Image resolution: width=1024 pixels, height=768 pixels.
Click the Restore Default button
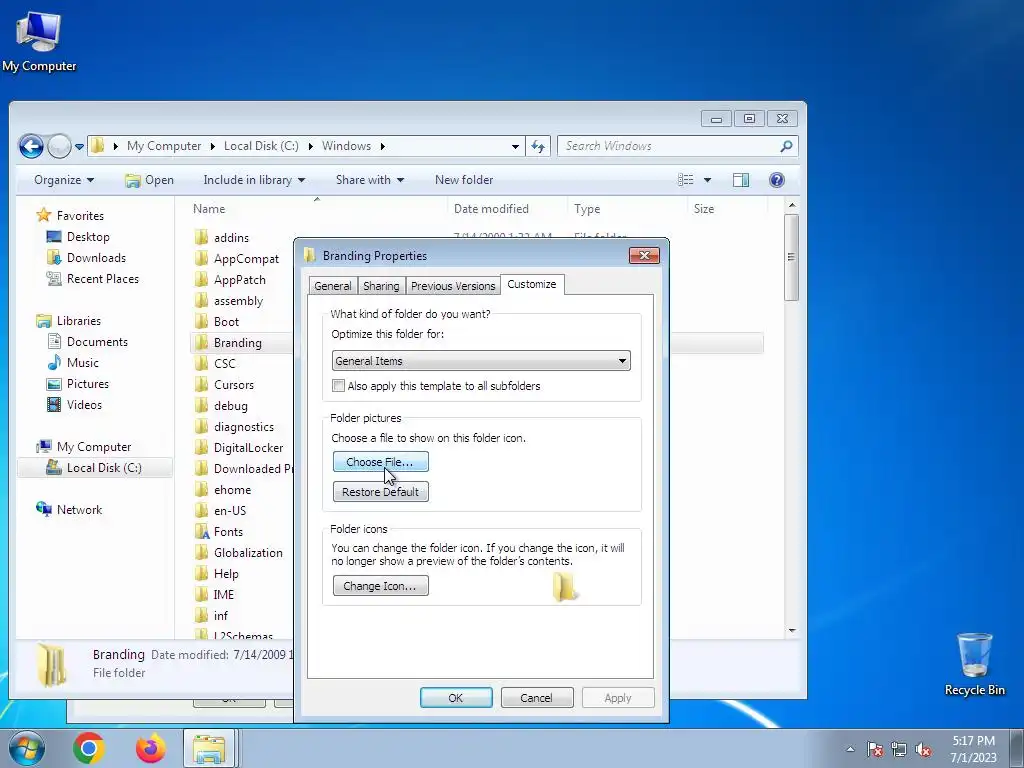click(381, 492)
